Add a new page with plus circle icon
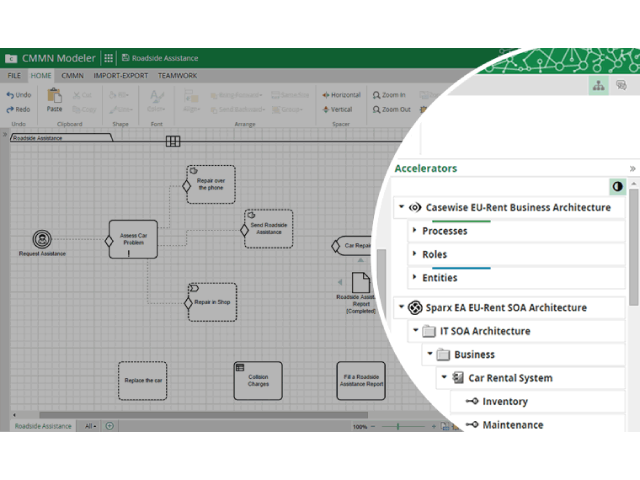The width and height of the screenshot is (640, 480). [x=109, y=426]
